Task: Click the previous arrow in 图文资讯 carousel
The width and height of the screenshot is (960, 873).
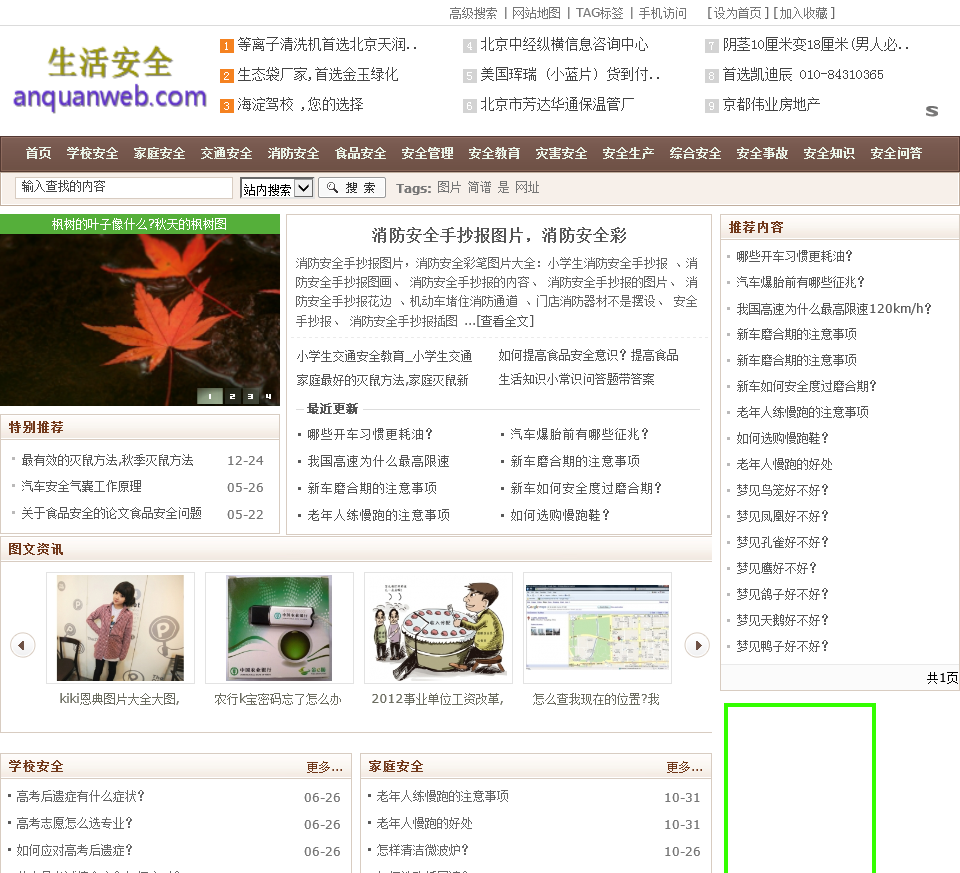Action: [x=23, y=645]
